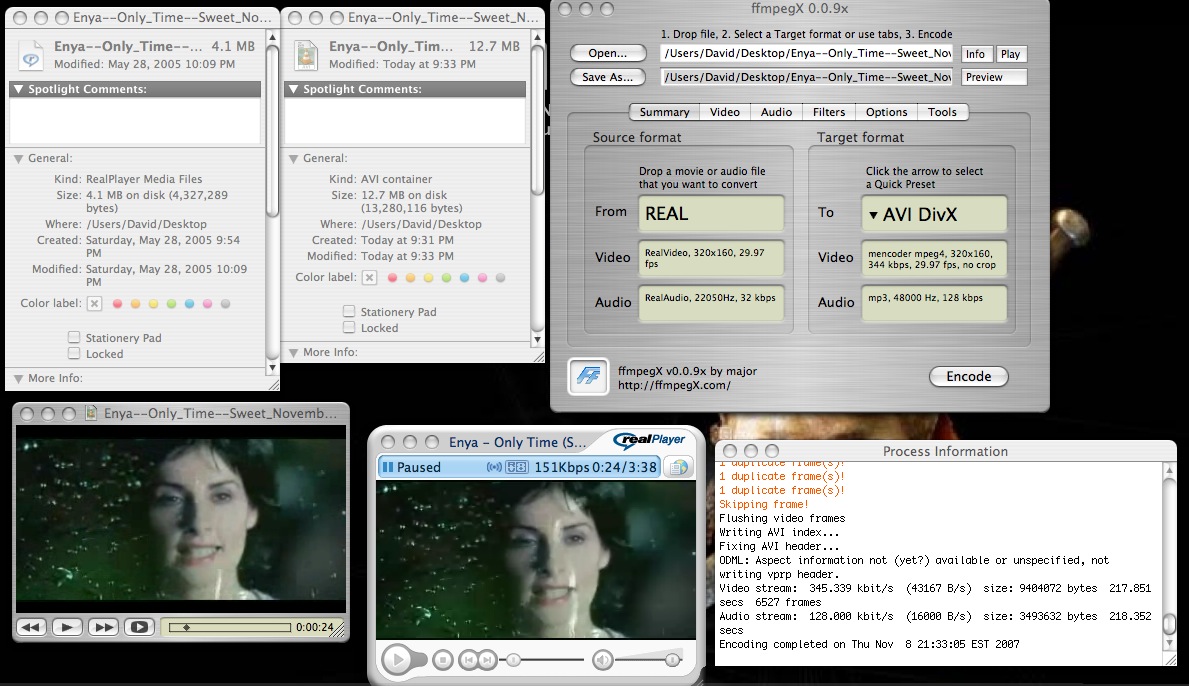
Task: Click the Open... button in ffmpegX
Action: [608, 53]
